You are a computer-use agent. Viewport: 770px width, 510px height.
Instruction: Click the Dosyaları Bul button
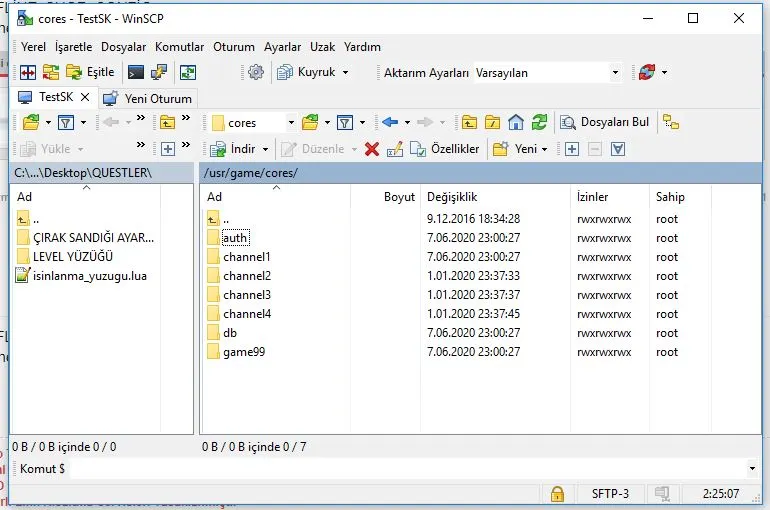605,123
